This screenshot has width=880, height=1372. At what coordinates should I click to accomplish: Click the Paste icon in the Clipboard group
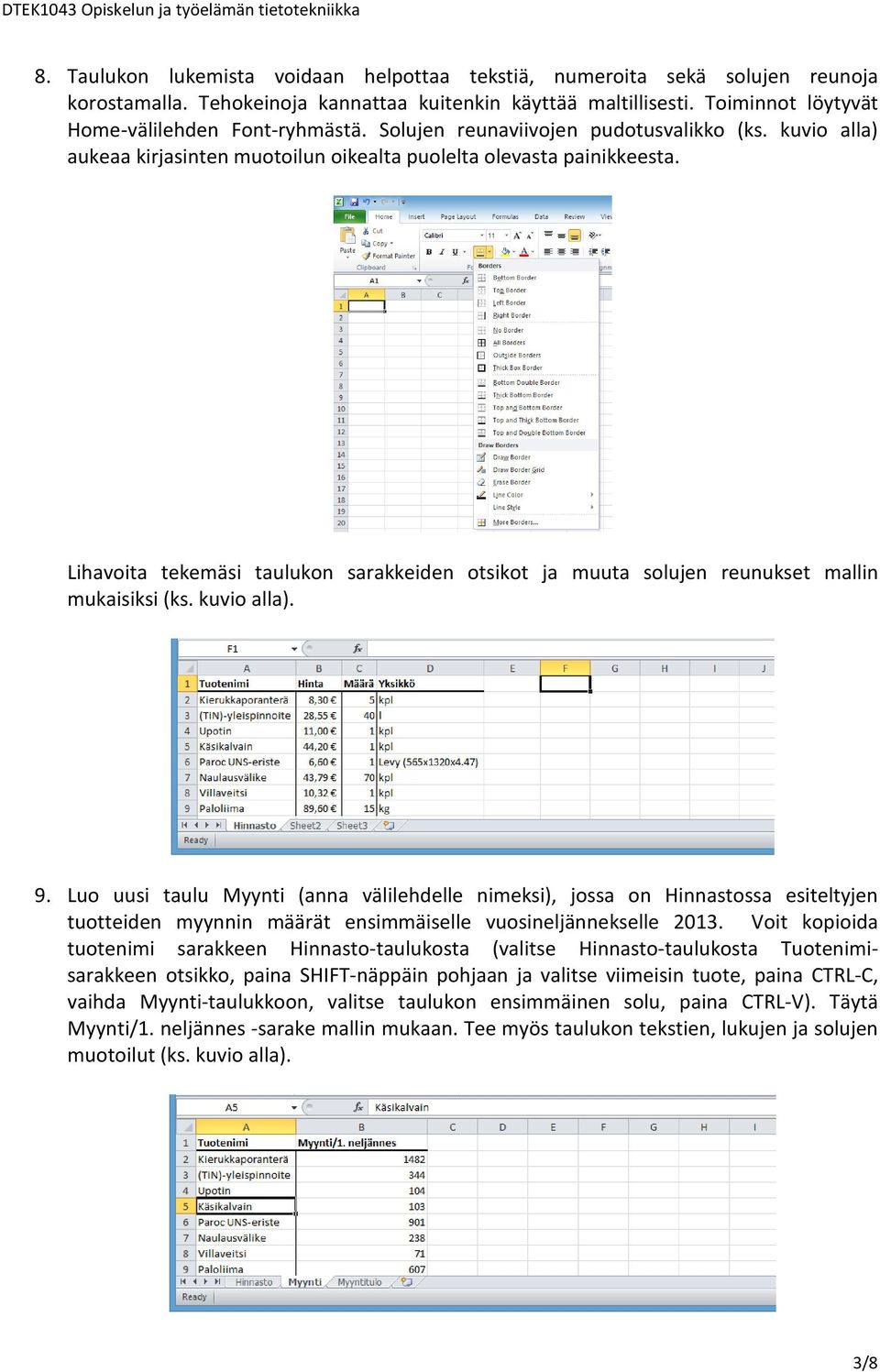coord(347,236)
